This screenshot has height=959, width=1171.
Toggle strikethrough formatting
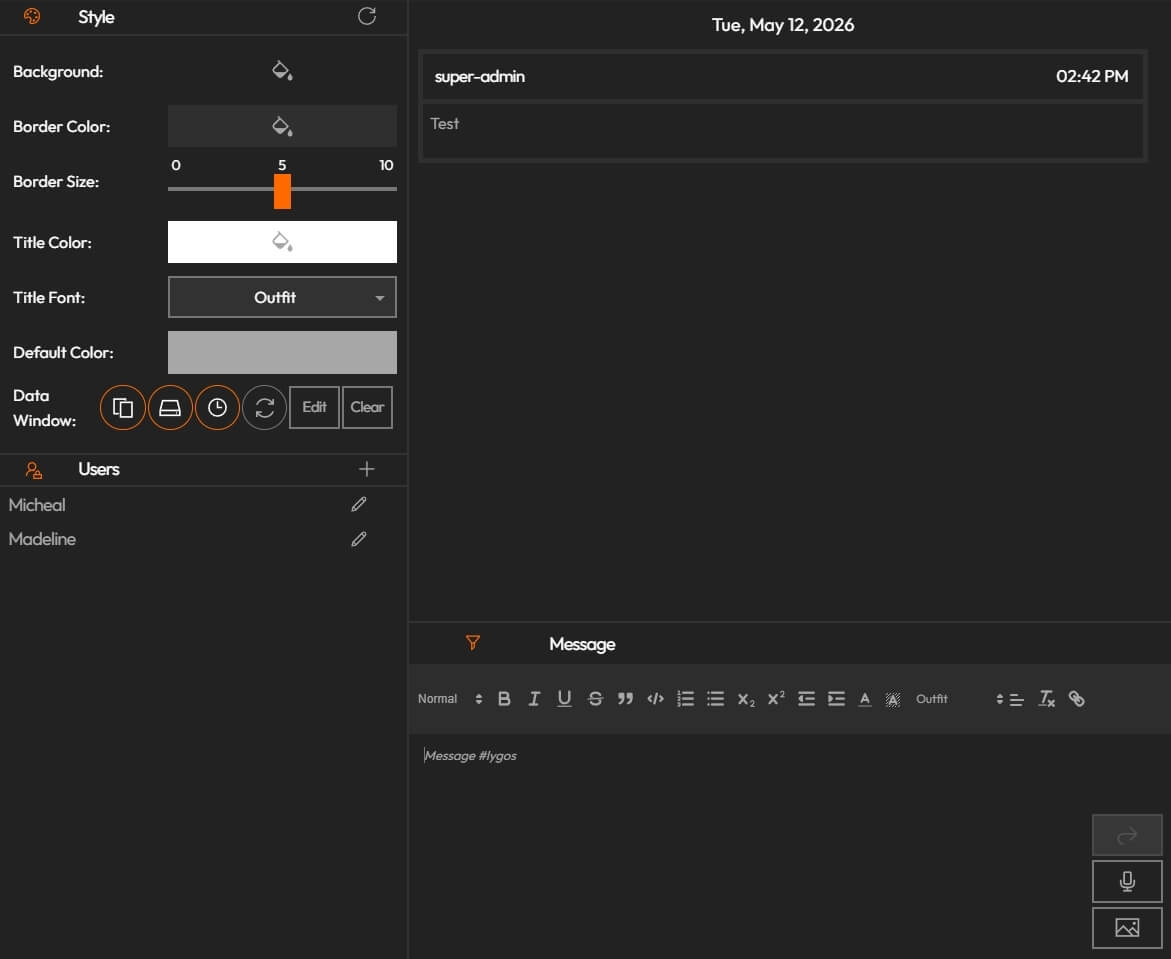pos(595,699)
